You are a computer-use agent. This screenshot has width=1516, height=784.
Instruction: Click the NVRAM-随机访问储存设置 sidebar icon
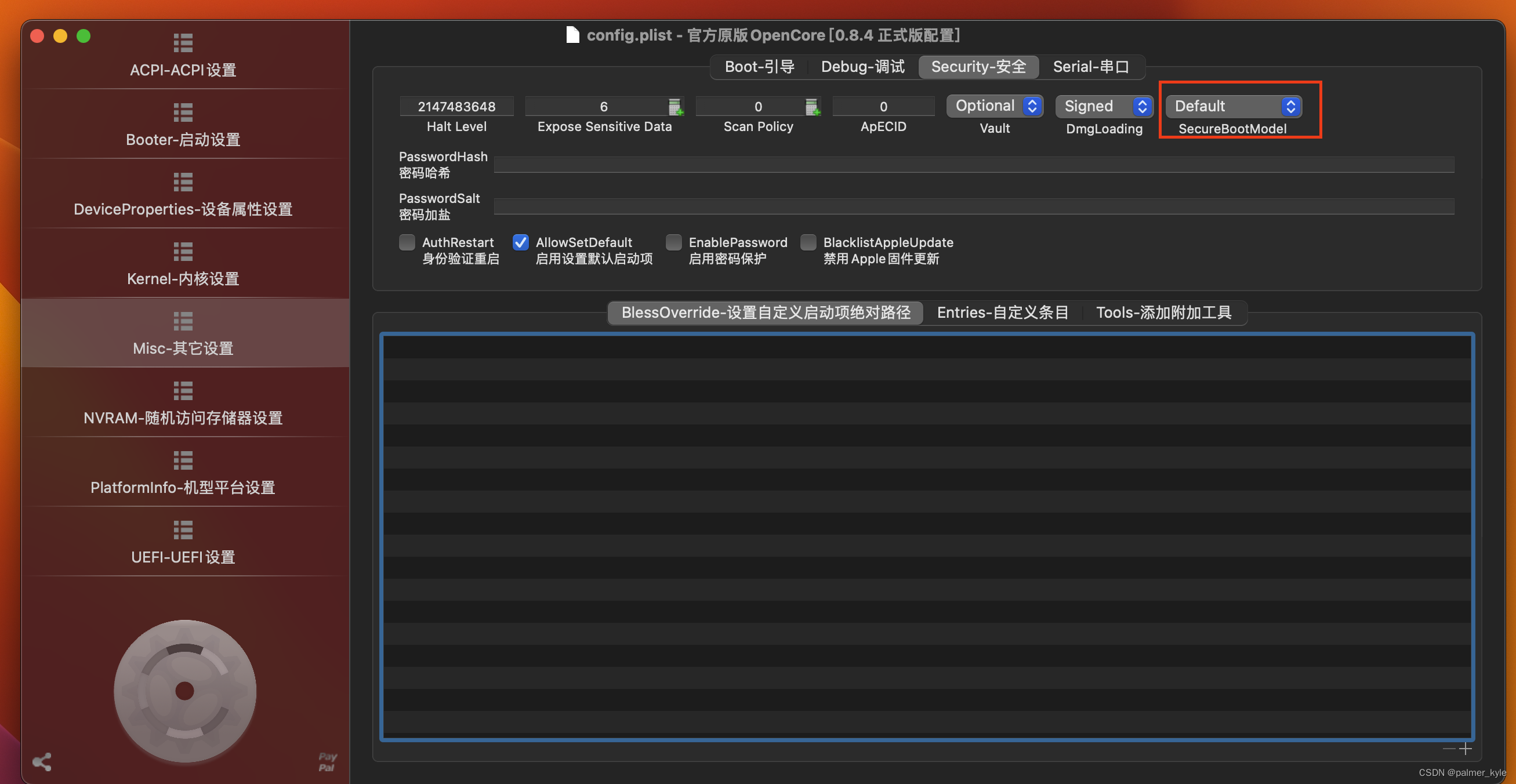click(x=182, y=418)
